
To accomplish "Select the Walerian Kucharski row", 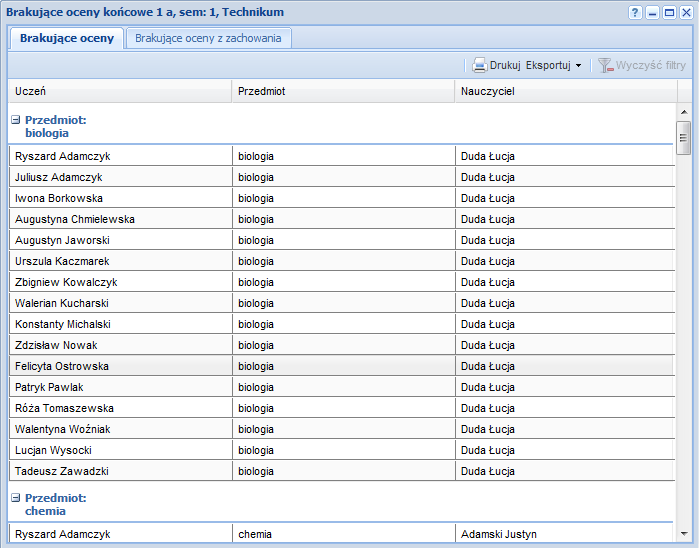I will pyautogui.click(x=342, y=303).
